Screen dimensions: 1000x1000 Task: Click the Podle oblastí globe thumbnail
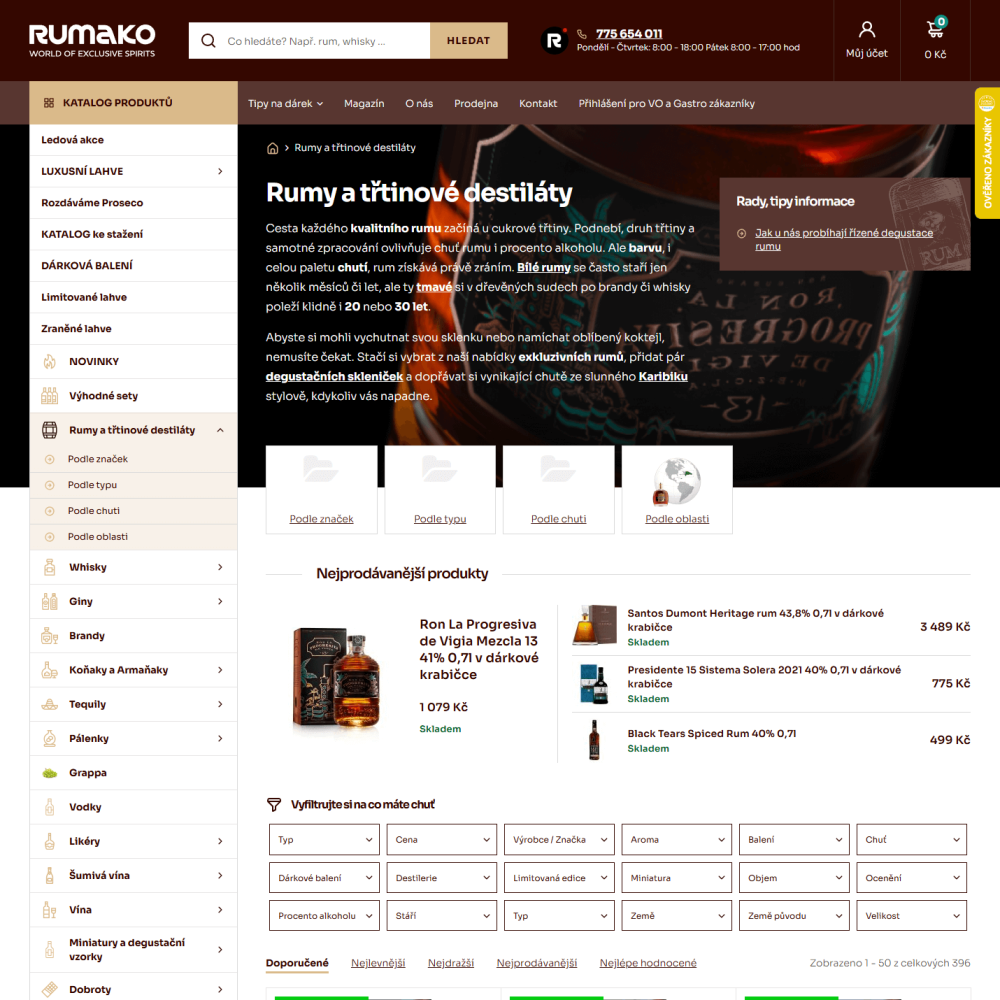pos(677,482)
